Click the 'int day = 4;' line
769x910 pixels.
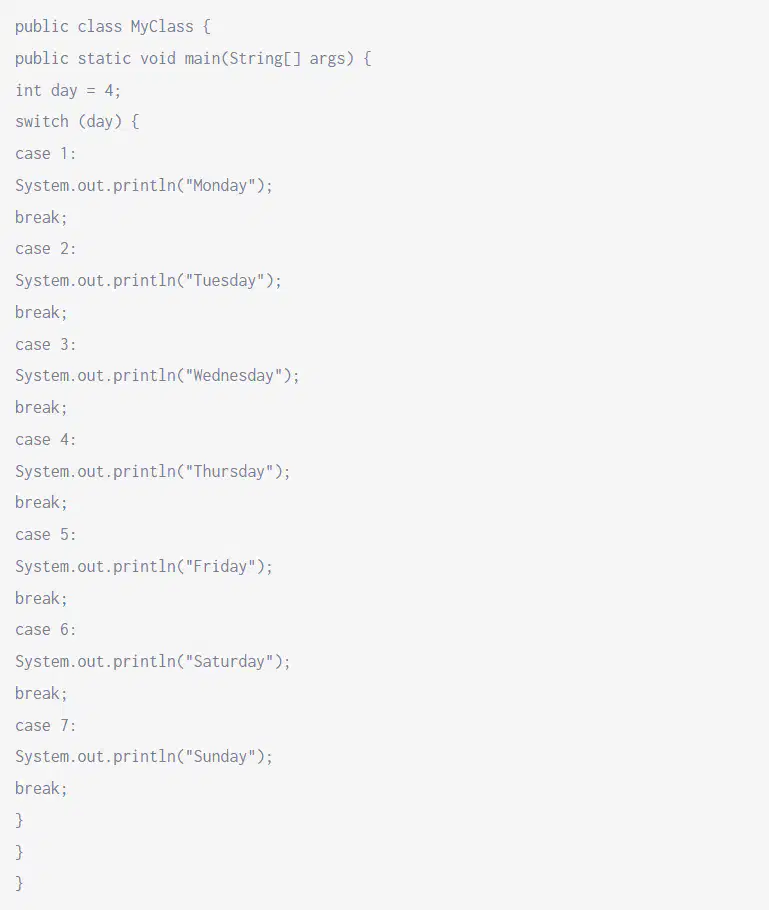pos(68,91)
